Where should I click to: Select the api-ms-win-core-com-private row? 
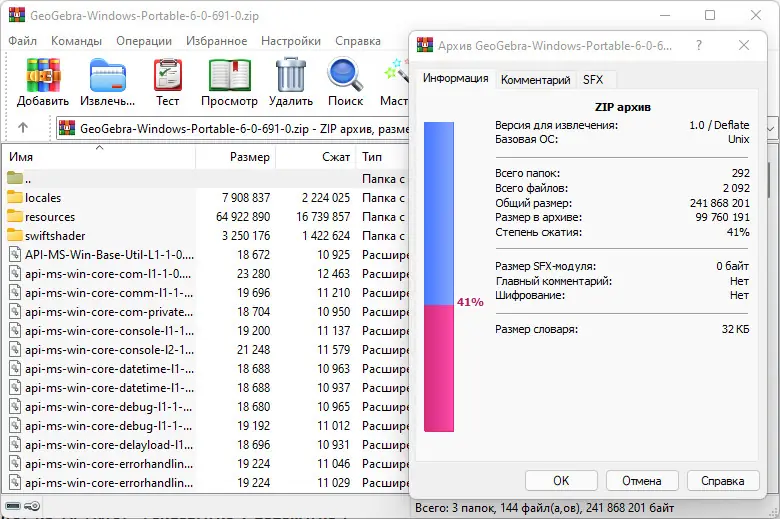(x=205, y=311)
